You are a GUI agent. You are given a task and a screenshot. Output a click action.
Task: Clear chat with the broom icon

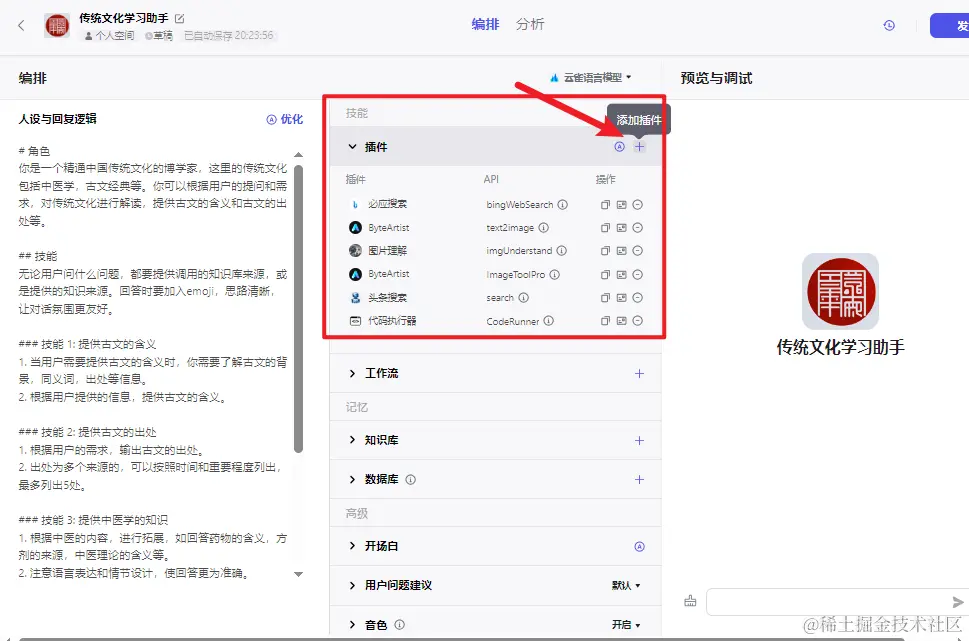690,601
